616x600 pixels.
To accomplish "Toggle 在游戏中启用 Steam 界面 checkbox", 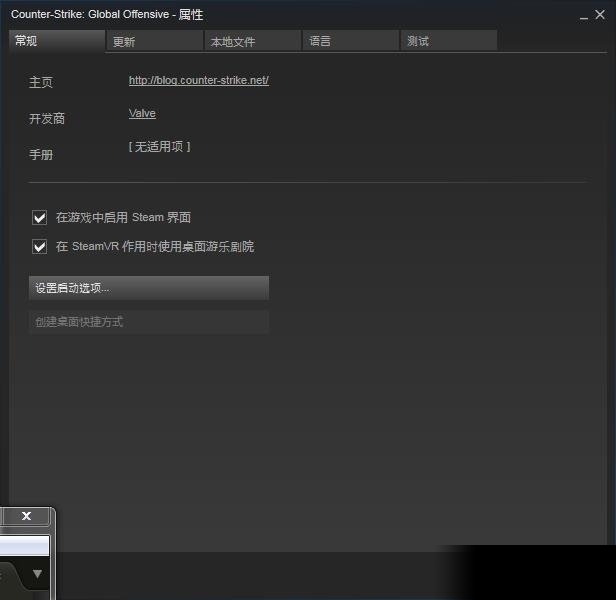I will [x=39, y=217].
